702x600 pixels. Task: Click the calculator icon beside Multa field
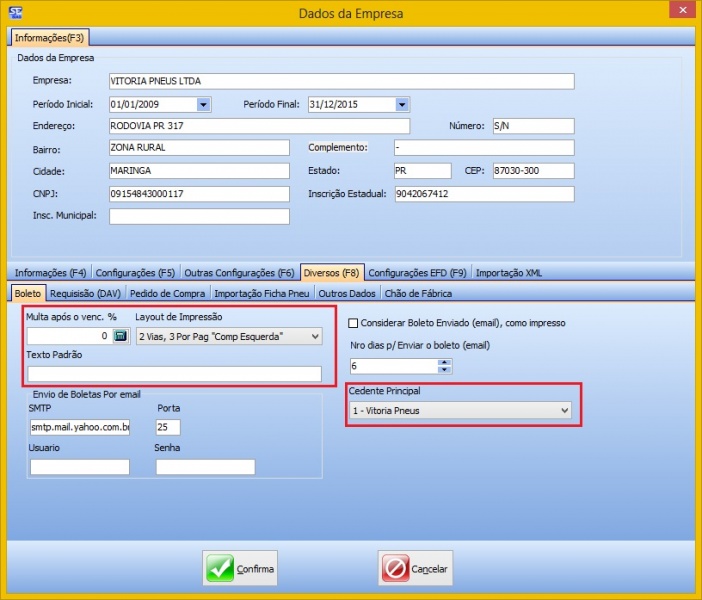pos(121,337)
